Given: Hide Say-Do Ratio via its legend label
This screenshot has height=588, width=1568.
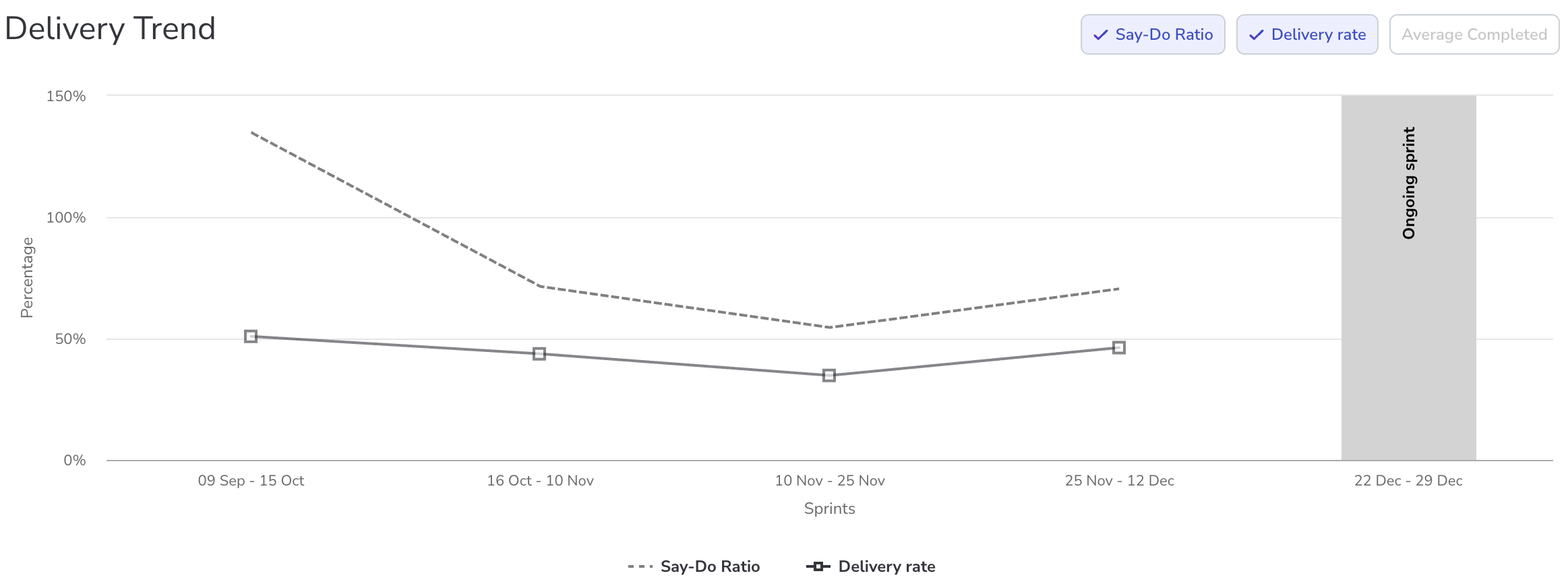Looking at the screenshot, I should [x=710, y=566].
